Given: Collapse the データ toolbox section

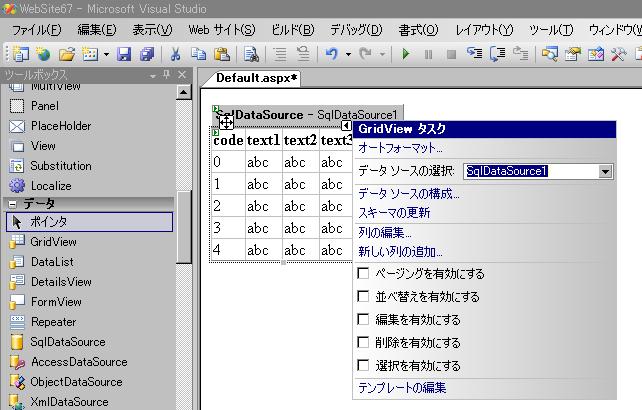Looking at the screenshot, I should point(13,204).
